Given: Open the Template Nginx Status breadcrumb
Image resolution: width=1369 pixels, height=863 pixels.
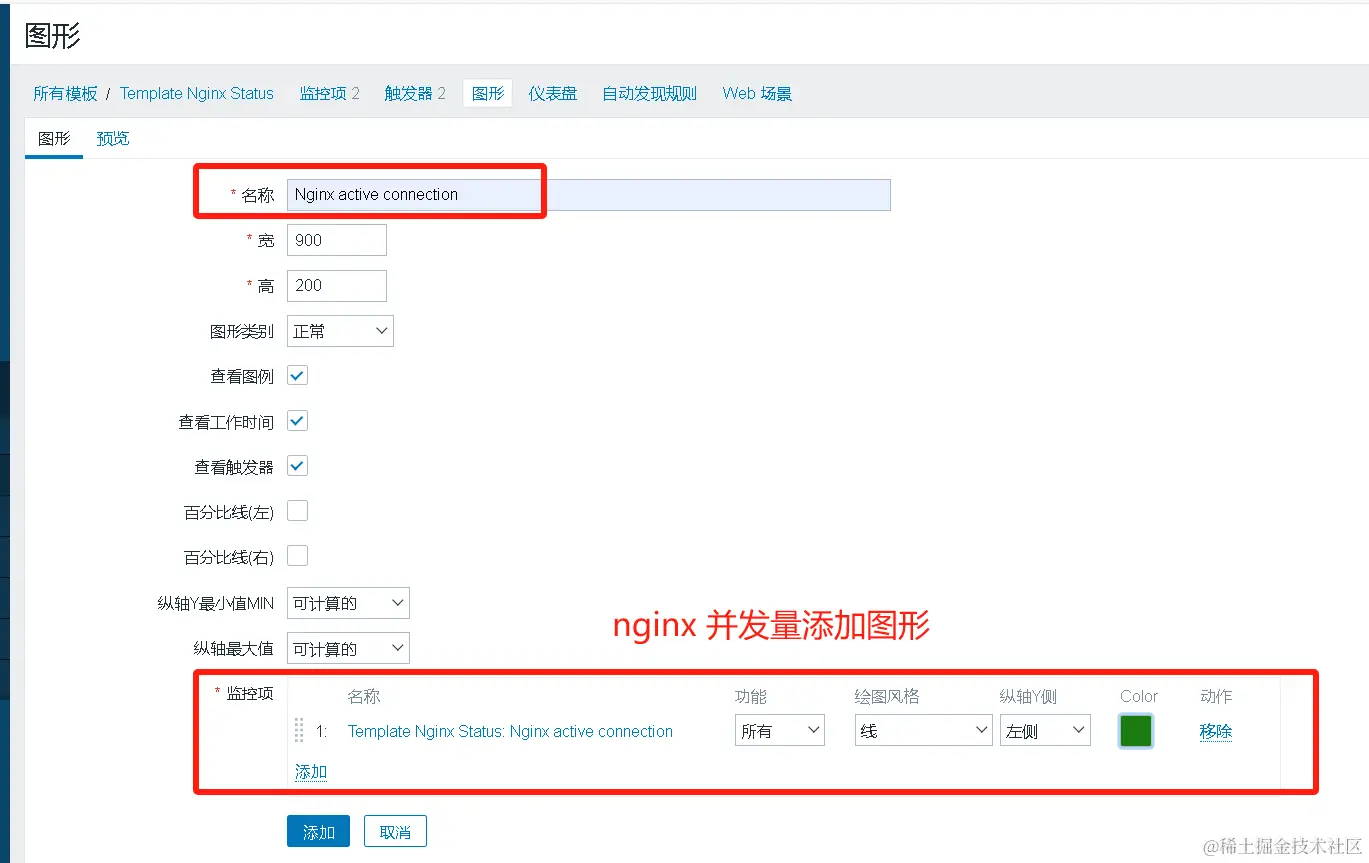Looking at the screenshot, I should click(197, 93).
